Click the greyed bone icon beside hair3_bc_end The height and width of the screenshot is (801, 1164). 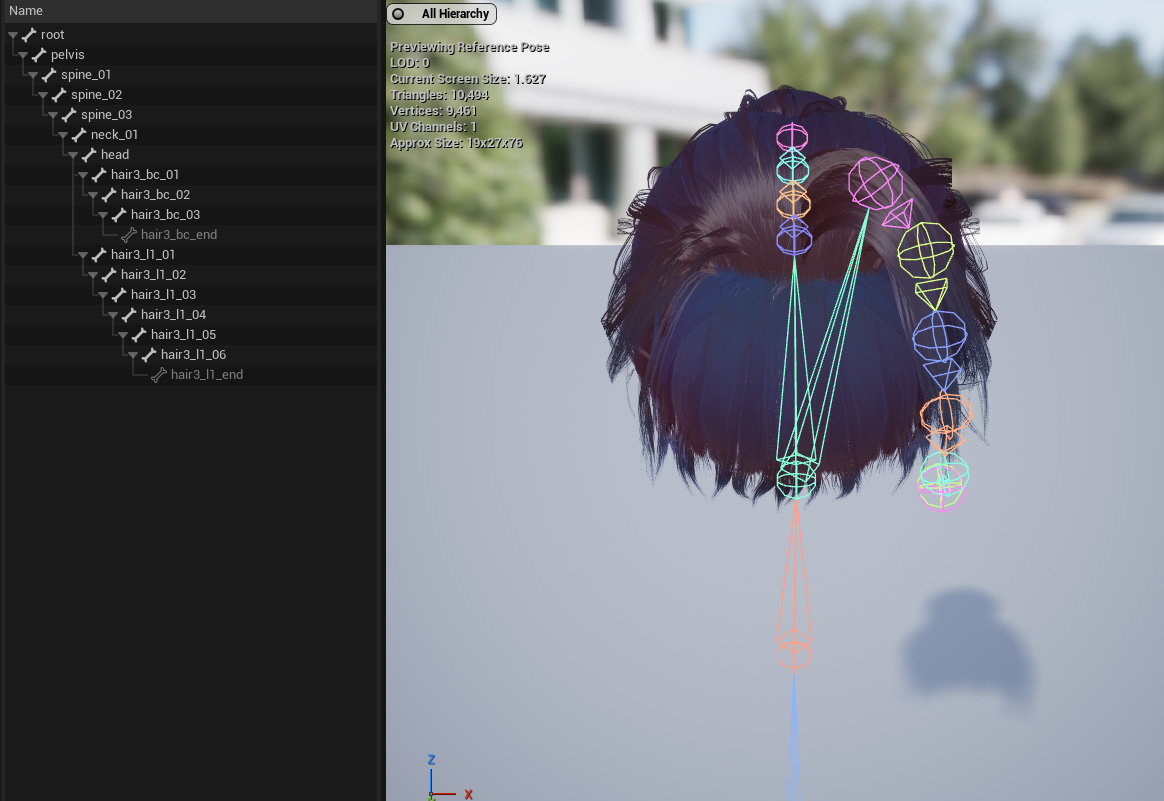129,235
